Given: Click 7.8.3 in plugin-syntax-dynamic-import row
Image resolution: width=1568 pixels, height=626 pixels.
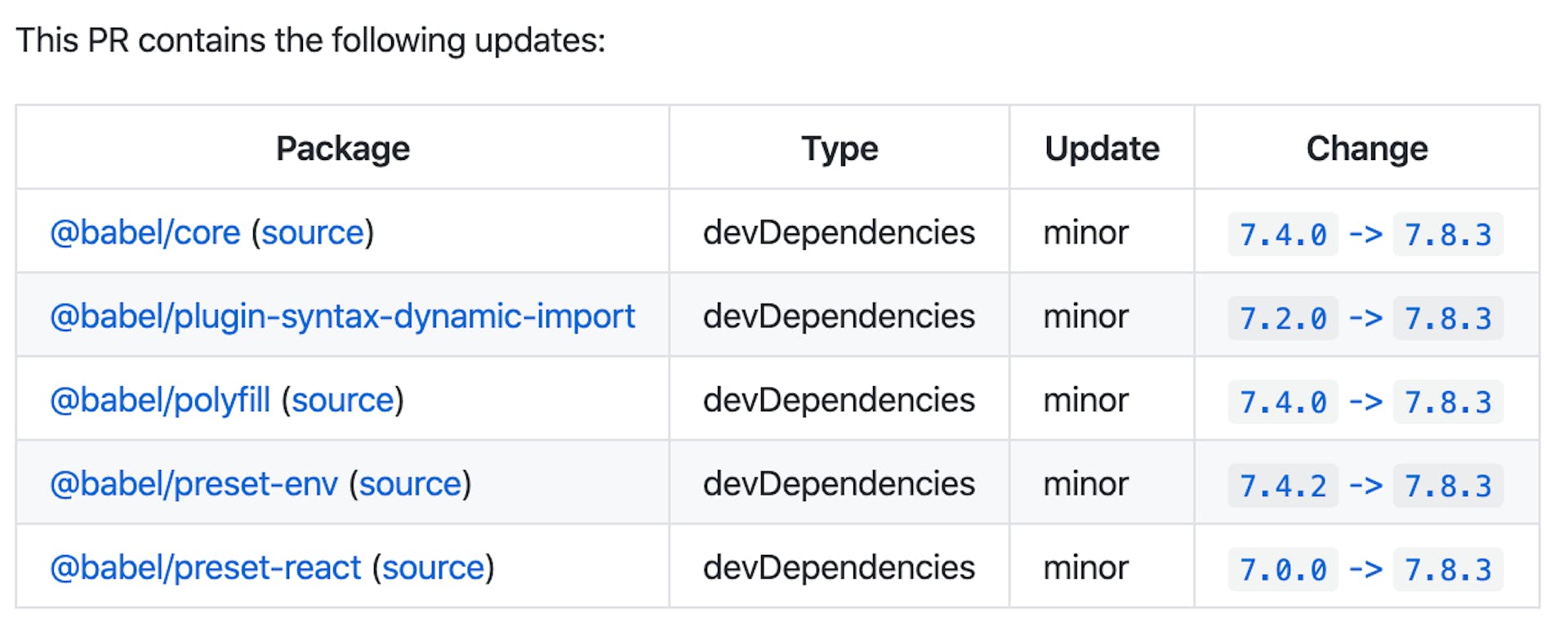Looking at the screenshot, I should coord(1447,318).
